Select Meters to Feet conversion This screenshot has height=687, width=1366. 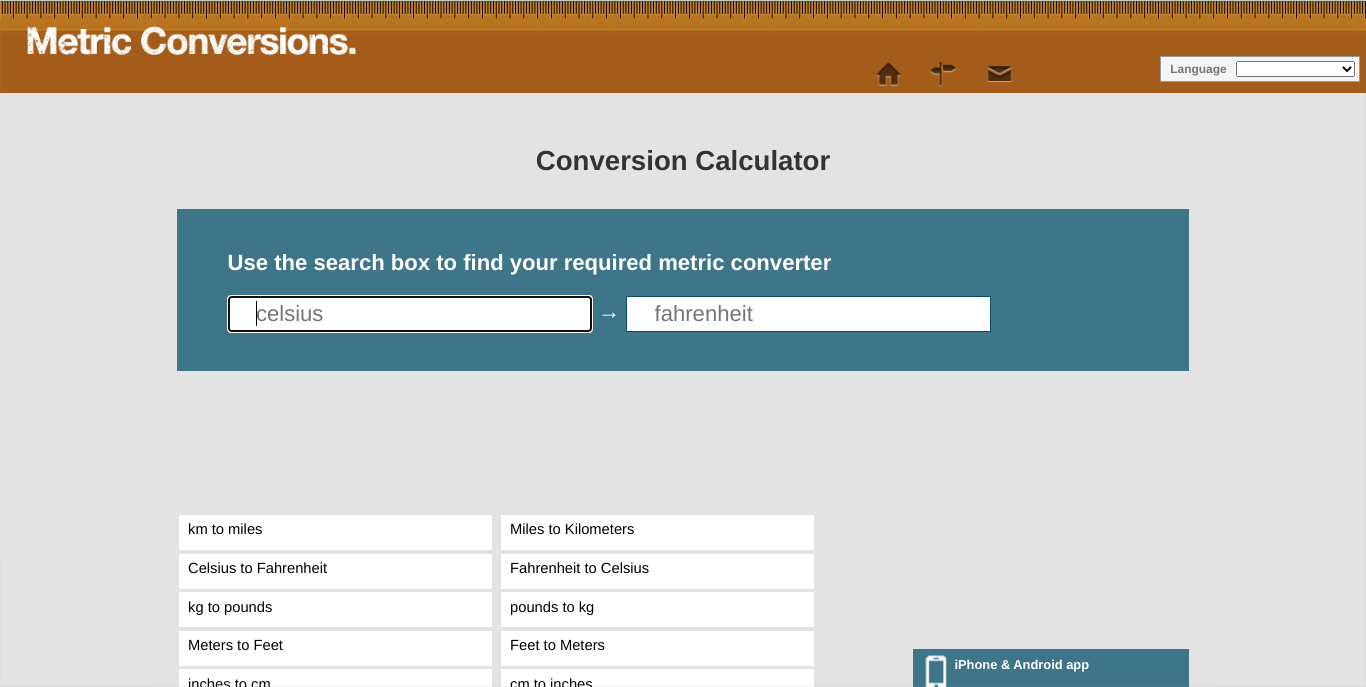(x=334, y=647)
